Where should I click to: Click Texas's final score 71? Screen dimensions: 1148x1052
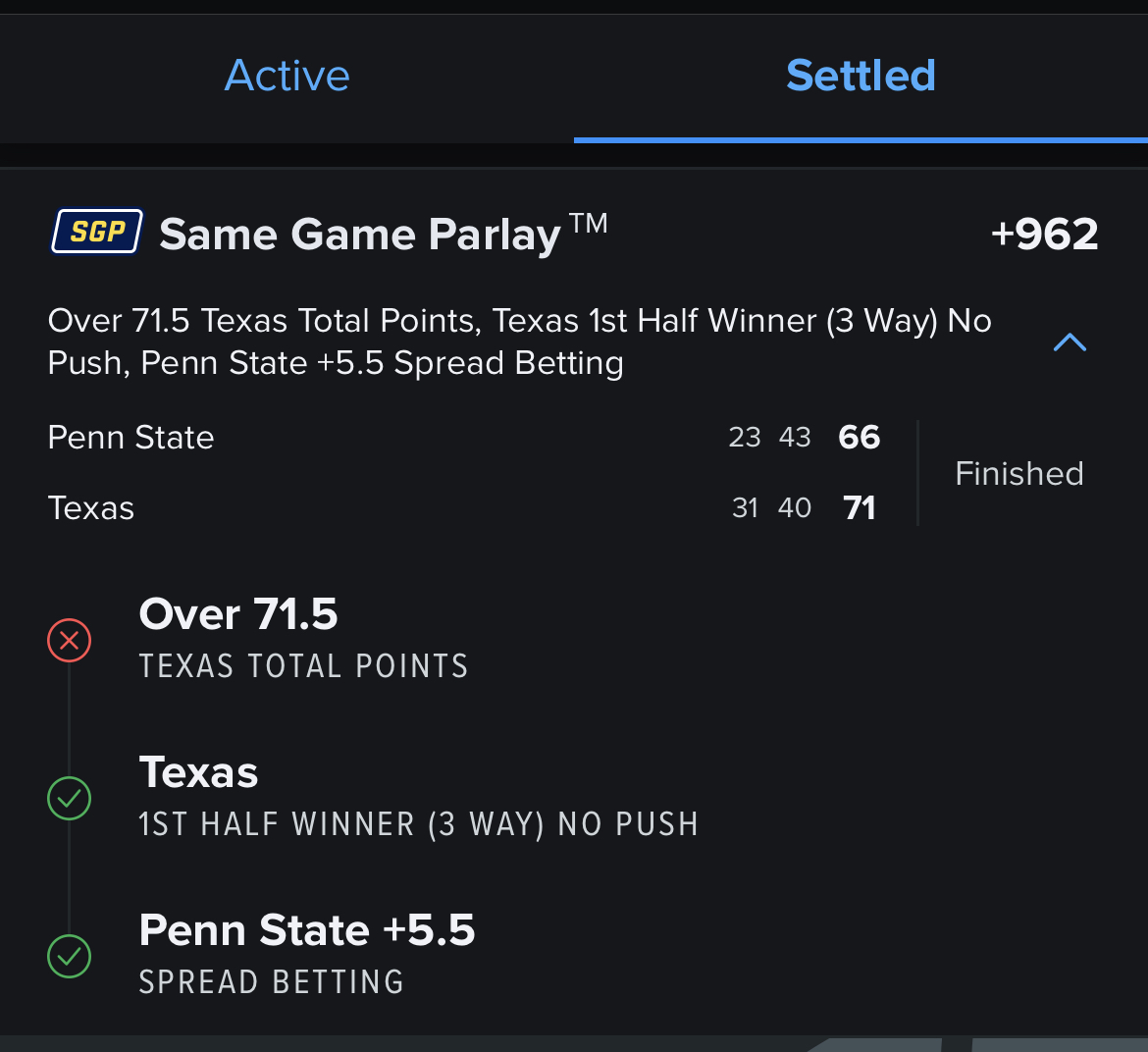pyautogui.click(x=859, y=508)
